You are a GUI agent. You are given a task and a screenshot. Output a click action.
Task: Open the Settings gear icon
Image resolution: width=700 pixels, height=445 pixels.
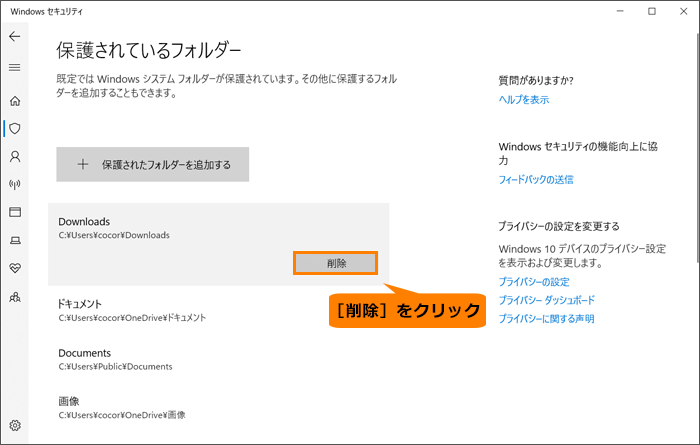[x=15, y=425]
